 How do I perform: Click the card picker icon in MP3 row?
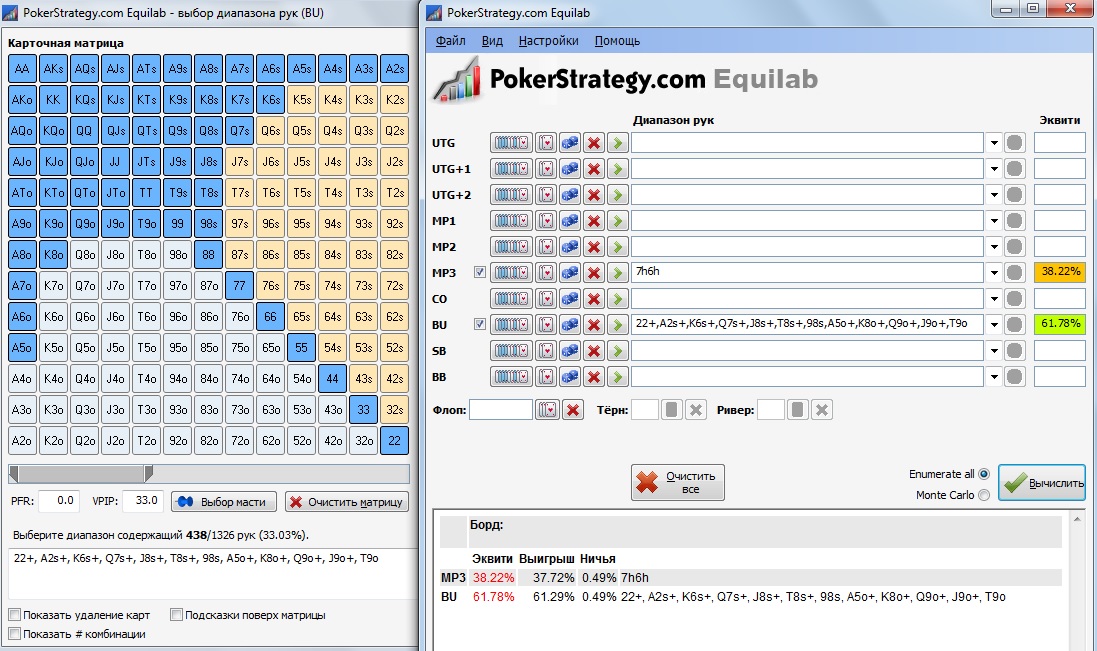tap(546, 273)
